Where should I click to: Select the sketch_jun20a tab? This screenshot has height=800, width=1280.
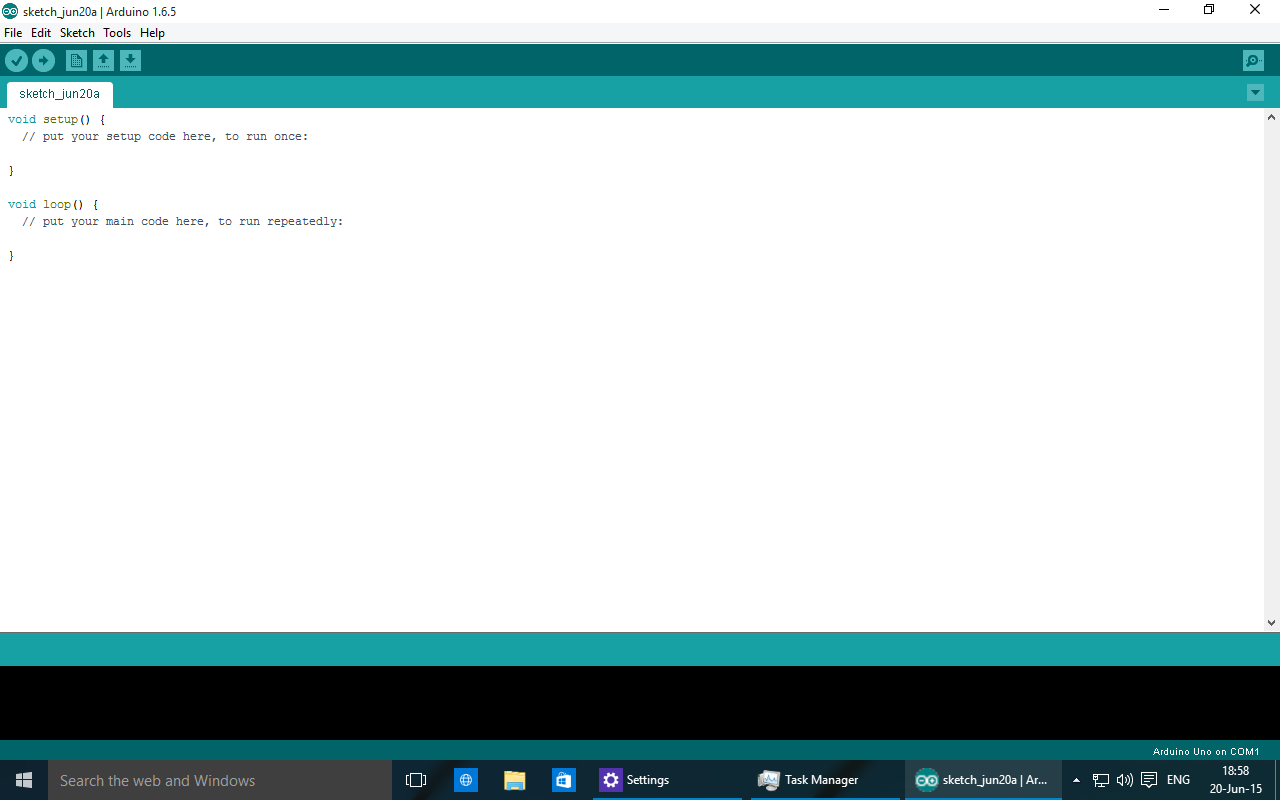[59, 94]
